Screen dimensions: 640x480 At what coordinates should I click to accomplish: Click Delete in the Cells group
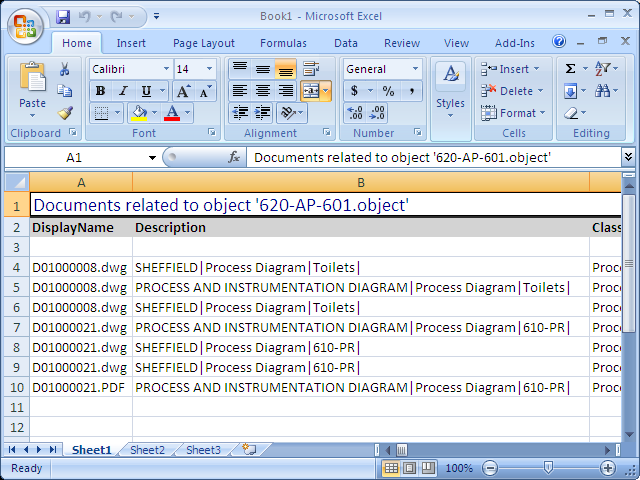click(512, 91)
